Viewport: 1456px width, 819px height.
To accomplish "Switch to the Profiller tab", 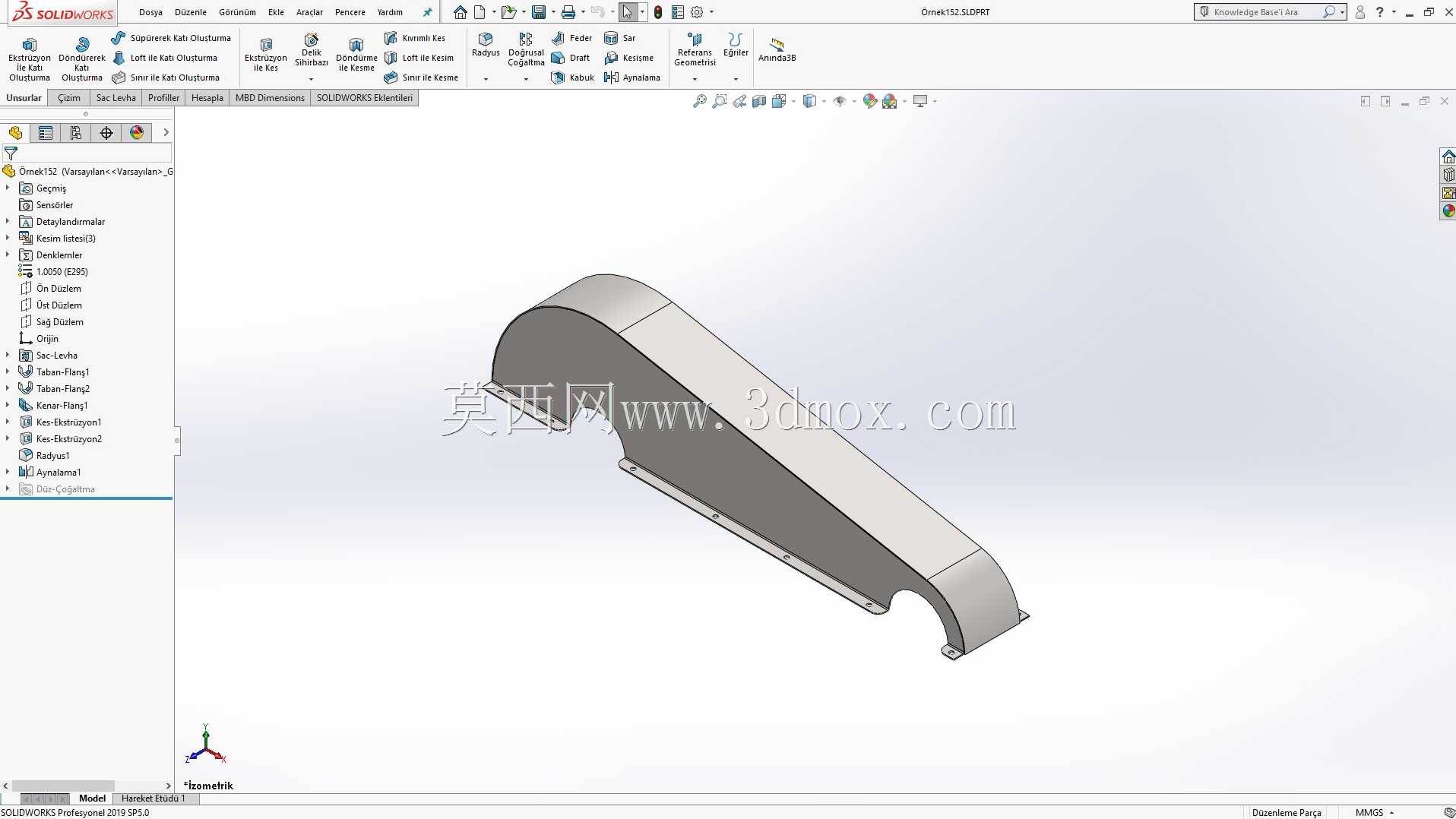I will point(163,98).
